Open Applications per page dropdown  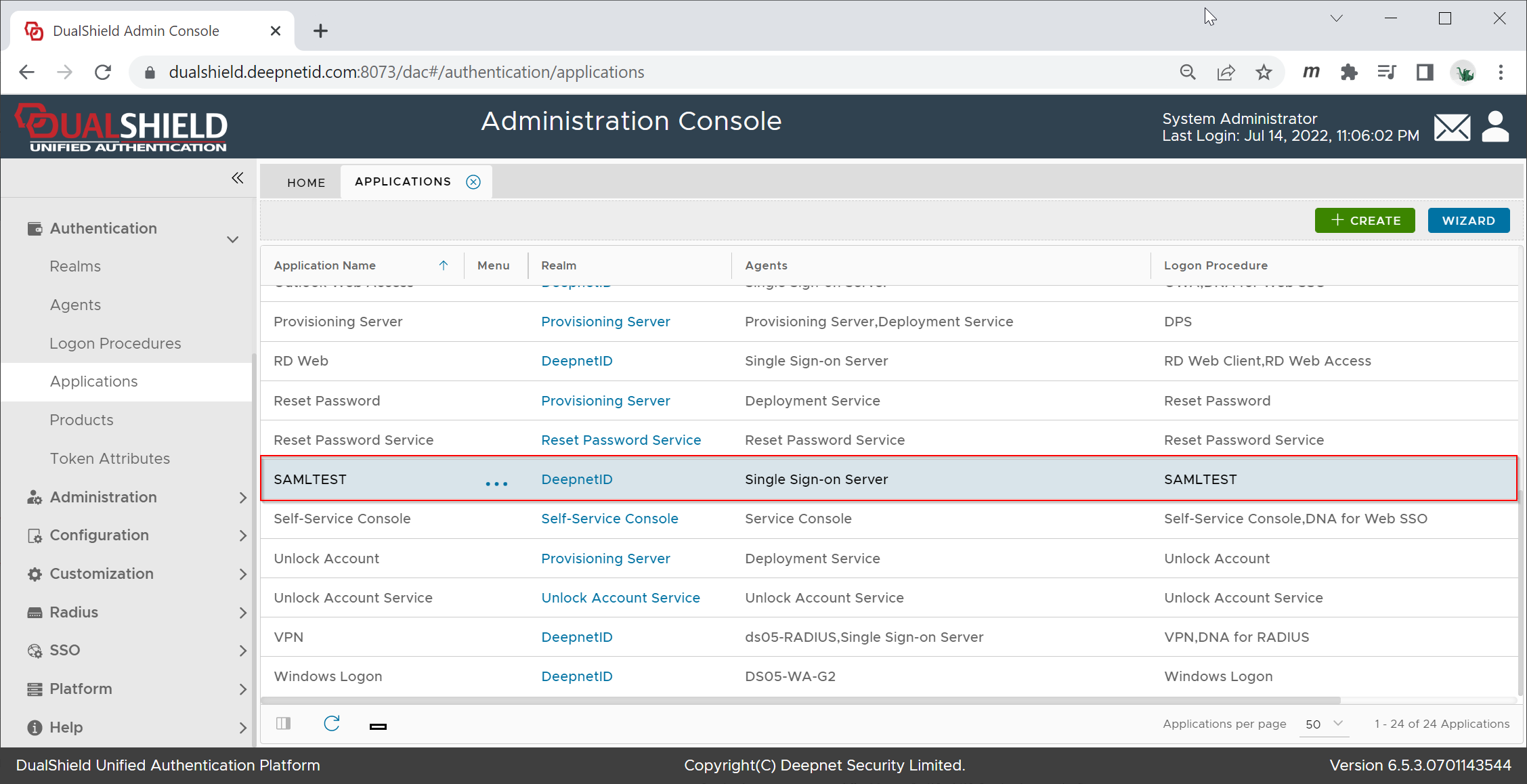click(1324, 724)
